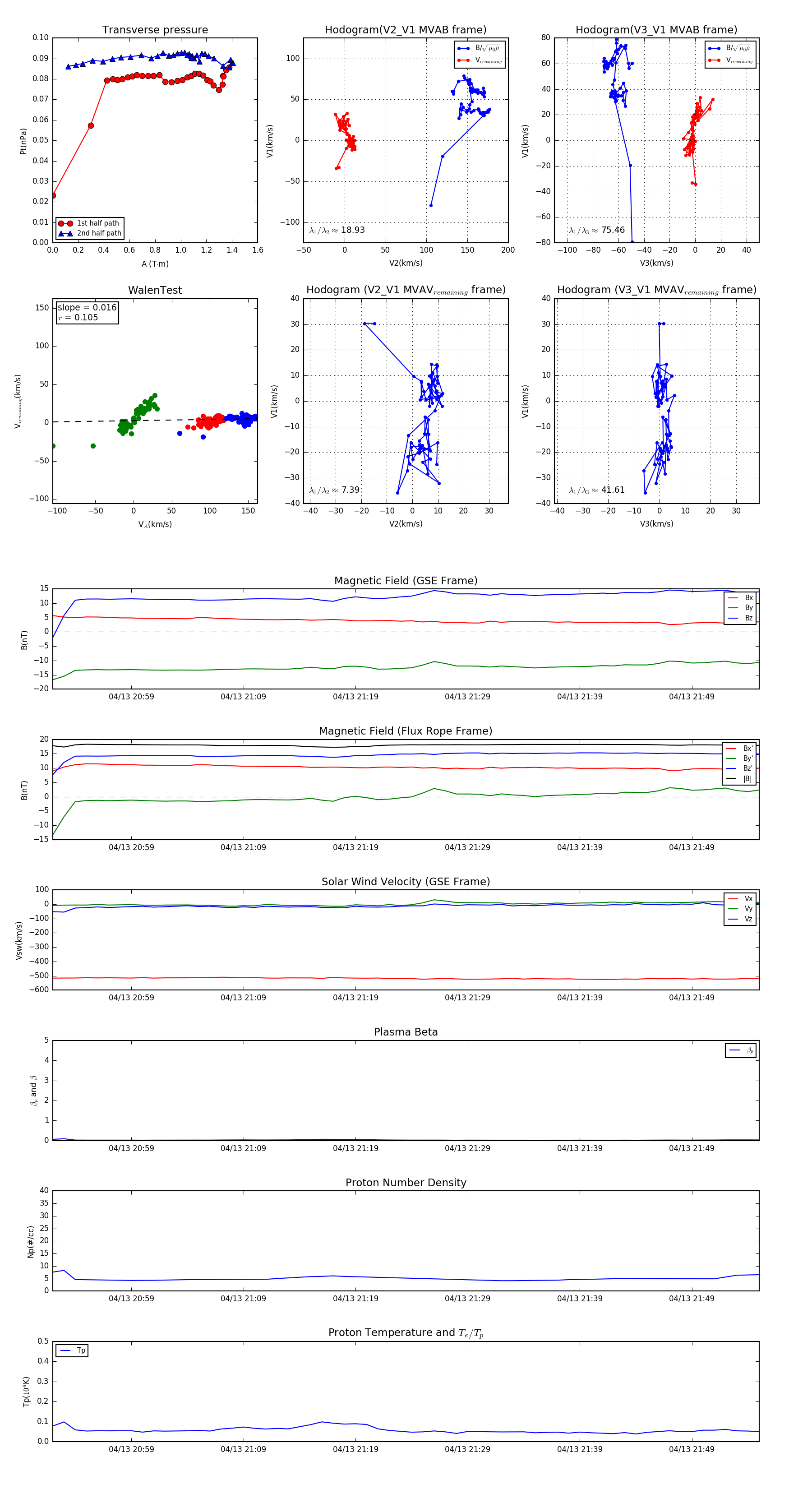Viewport: 812px width, 1489px height.
Task: Click '04/13 20:59' tick under the GSE Magnetic Field plot
Action: click(131, 697)
